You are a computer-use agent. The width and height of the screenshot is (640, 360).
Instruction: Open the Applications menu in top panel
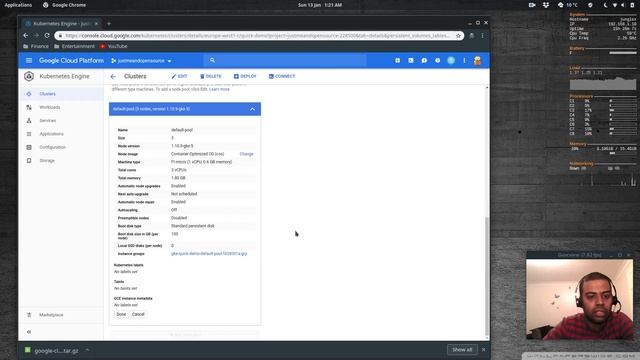coord(18,5)
